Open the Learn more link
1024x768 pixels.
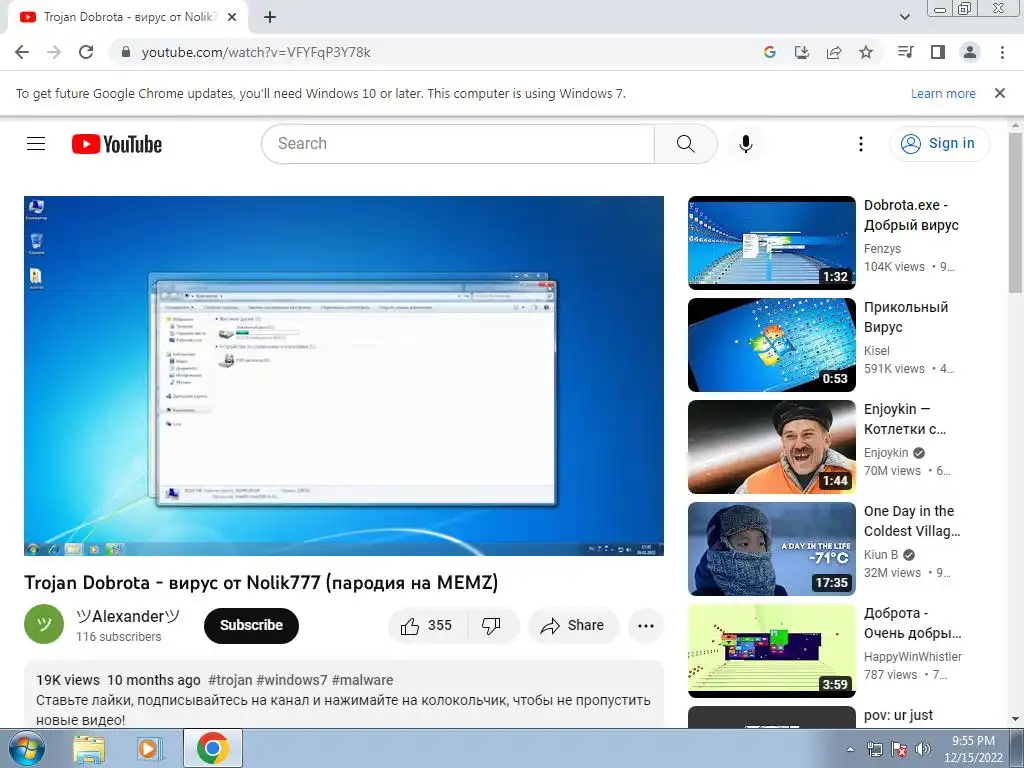pos(943,93)
